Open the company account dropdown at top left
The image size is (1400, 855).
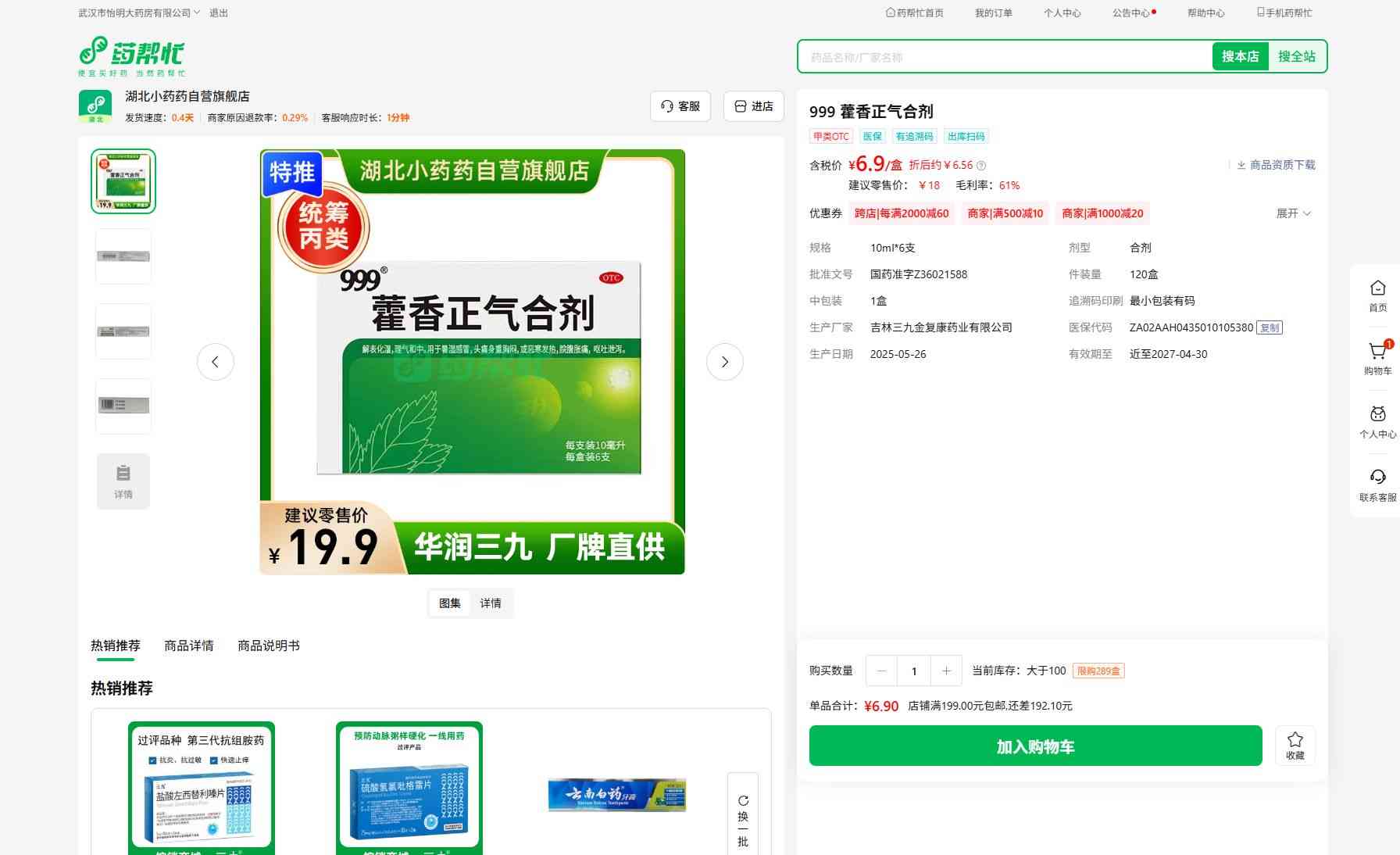pyautogui.click(x=139, y=13)
